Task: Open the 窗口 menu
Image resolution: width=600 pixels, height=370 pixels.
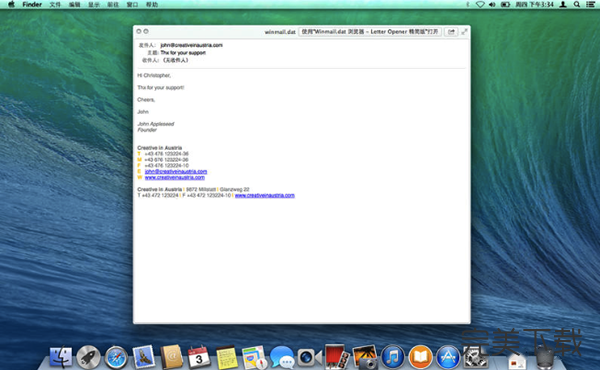Action: (x=132, y=5)
